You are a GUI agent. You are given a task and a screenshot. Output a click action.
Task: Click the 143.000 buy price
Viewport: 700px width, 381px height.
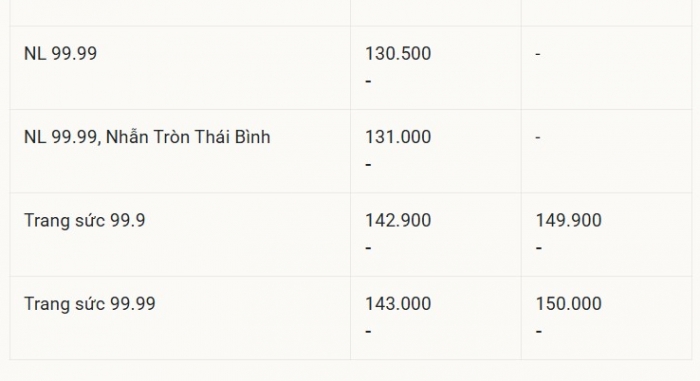pos(398,304)
